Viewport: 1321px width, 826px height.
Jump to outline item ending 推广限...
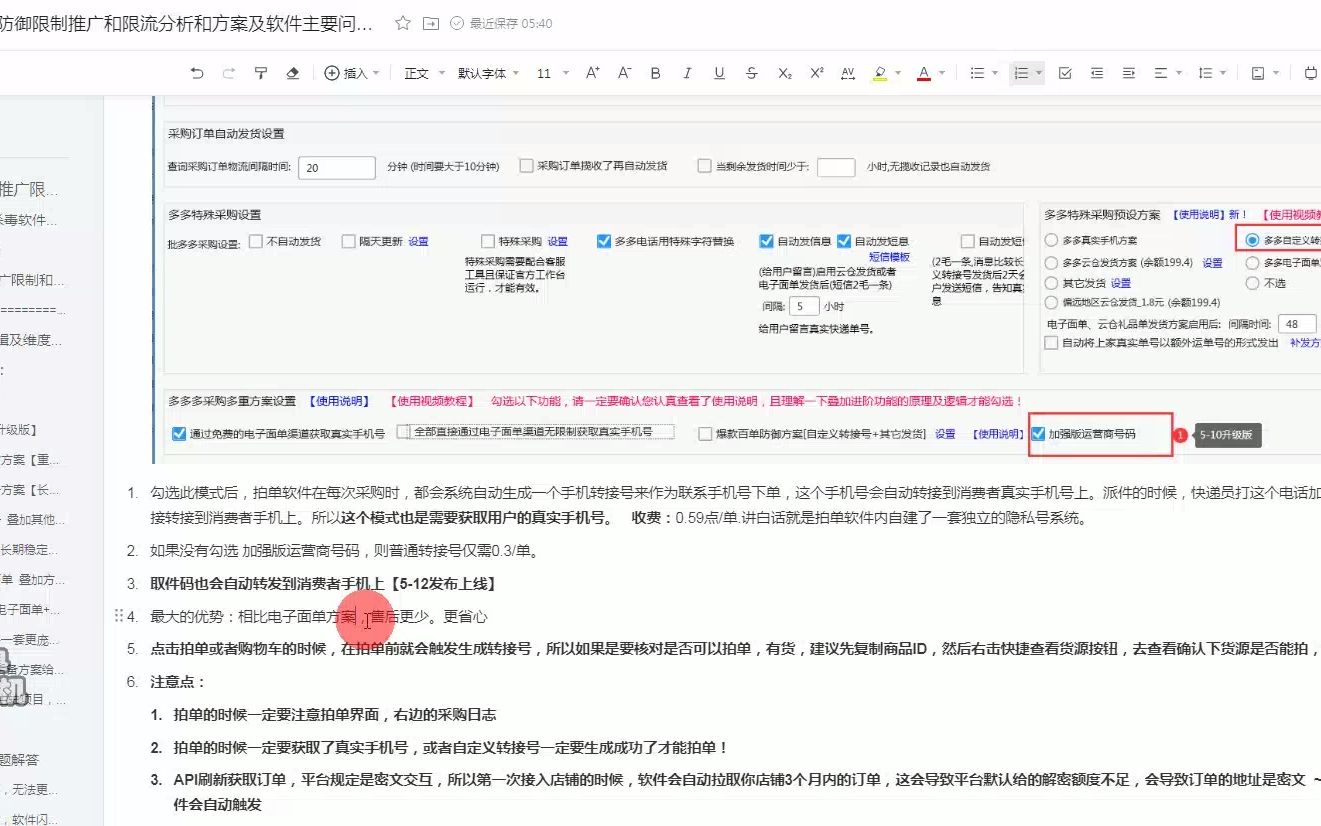[30, 189]
